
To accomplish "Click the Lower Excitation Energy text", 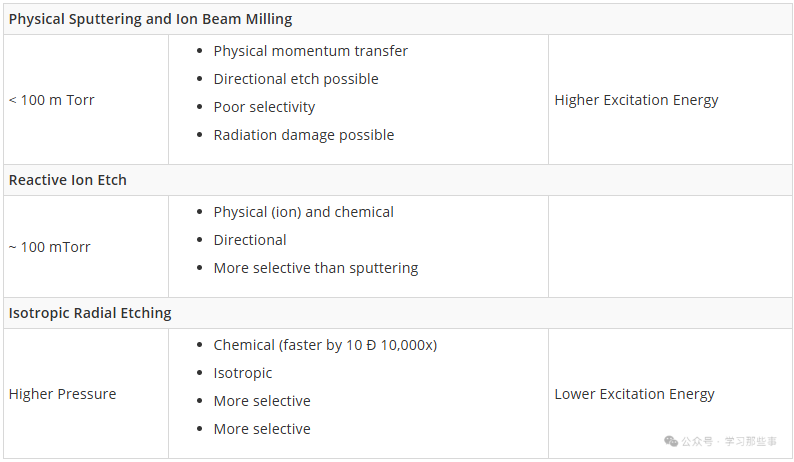I will 634,394.
